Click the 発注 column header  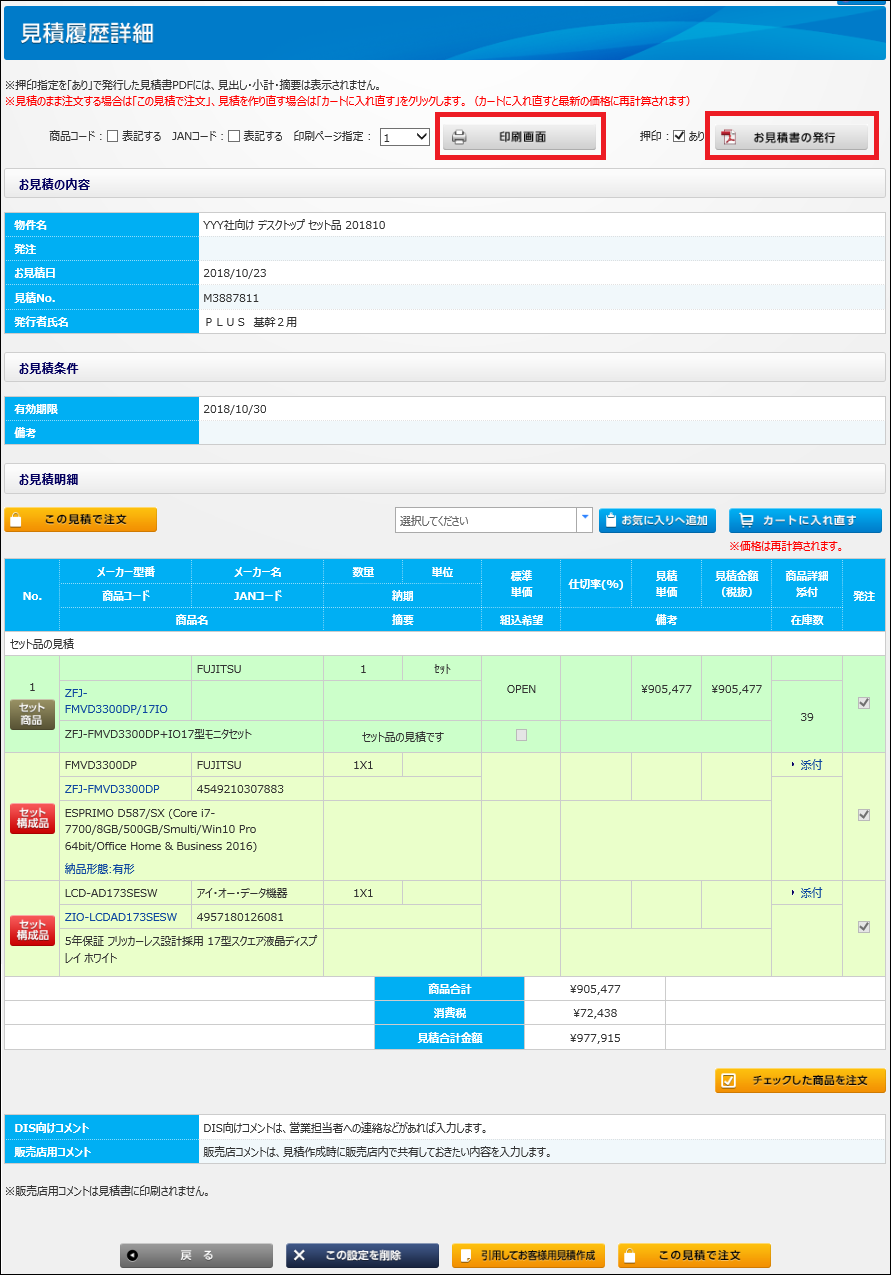tap(863, 596)
